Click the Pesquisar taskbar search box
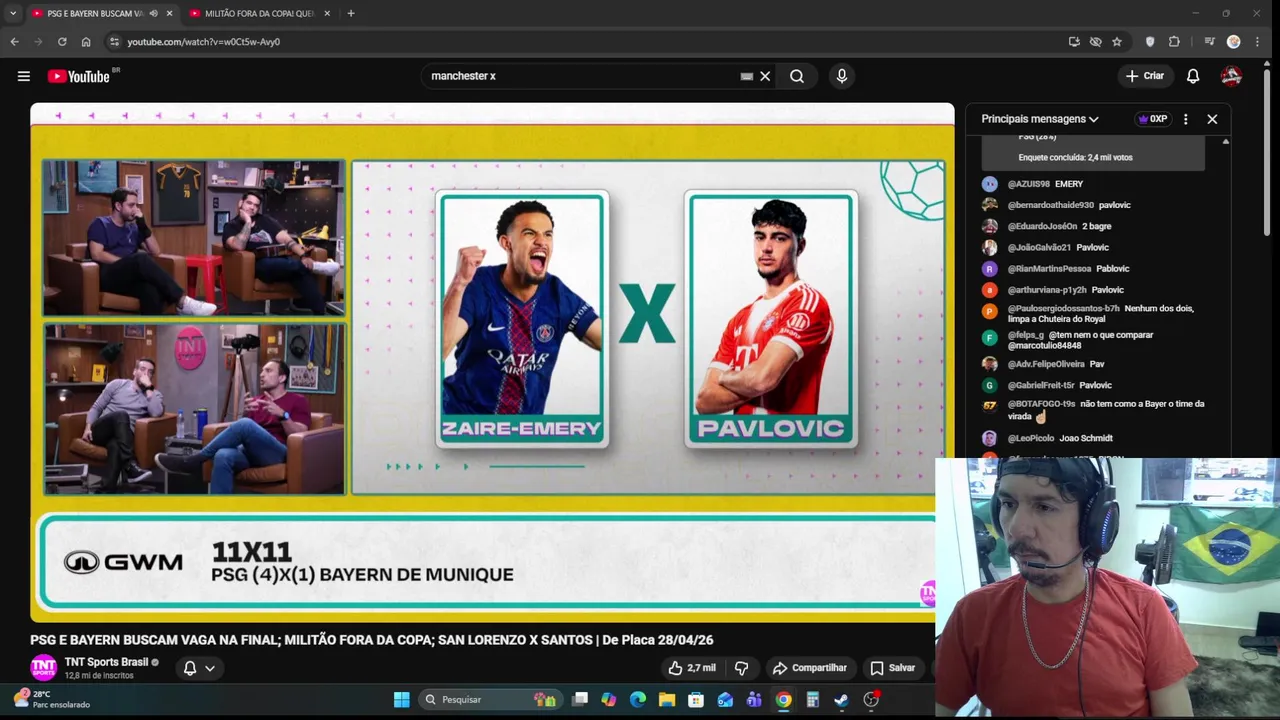The height and width of the screenshot is (720, 1280). 490,700
